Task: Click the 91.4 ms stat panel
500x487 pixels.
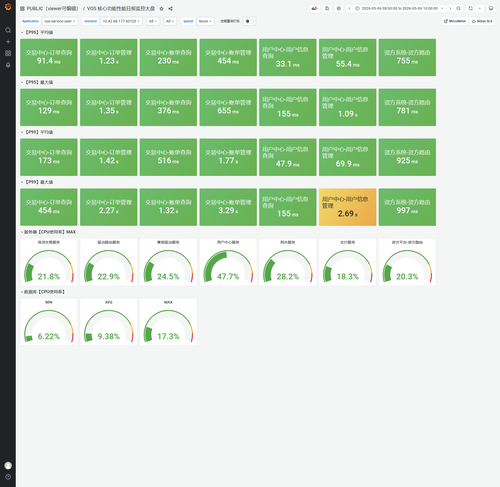Action: (49, 57)
